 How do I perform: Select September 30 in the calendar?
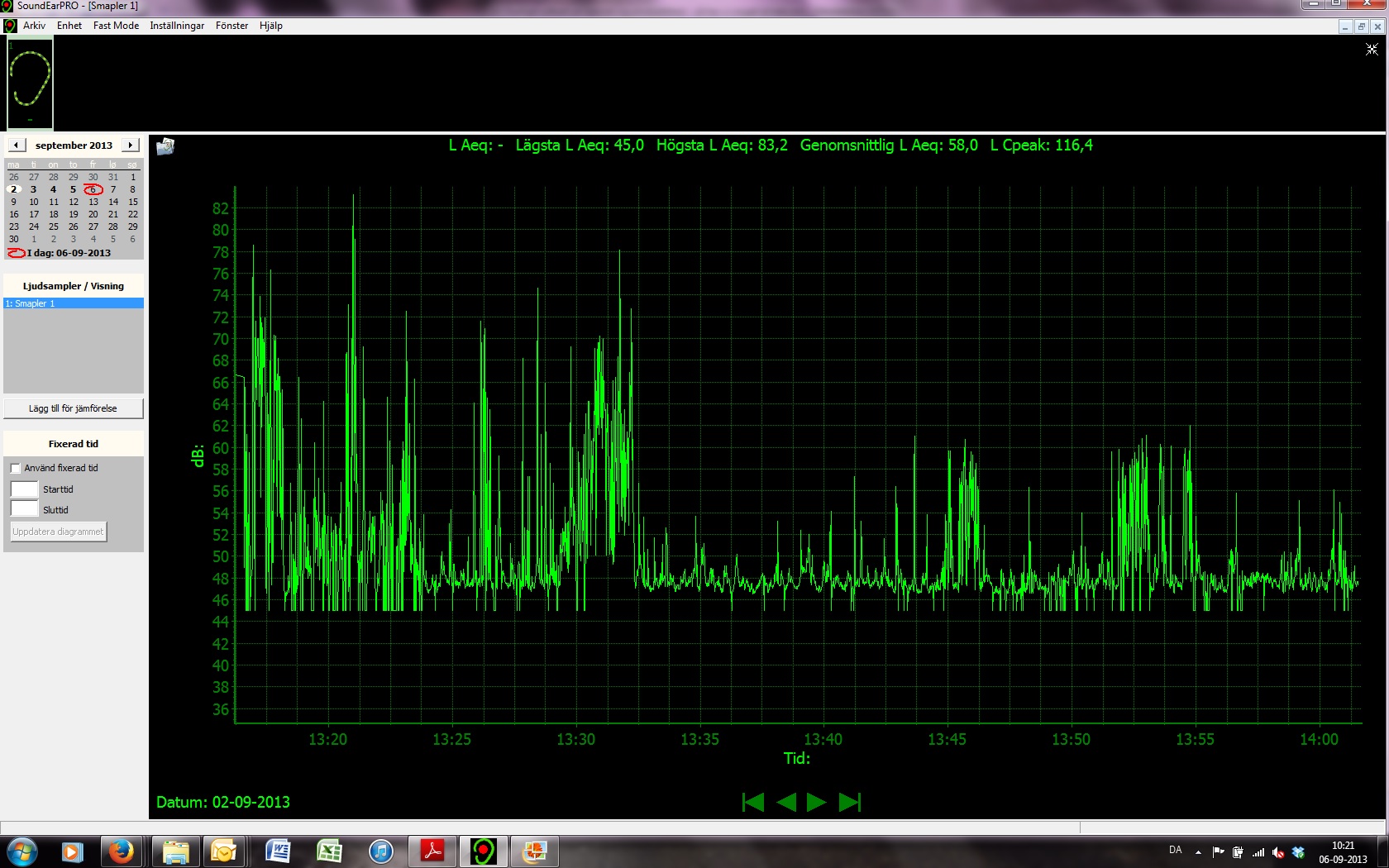[14, 239]
